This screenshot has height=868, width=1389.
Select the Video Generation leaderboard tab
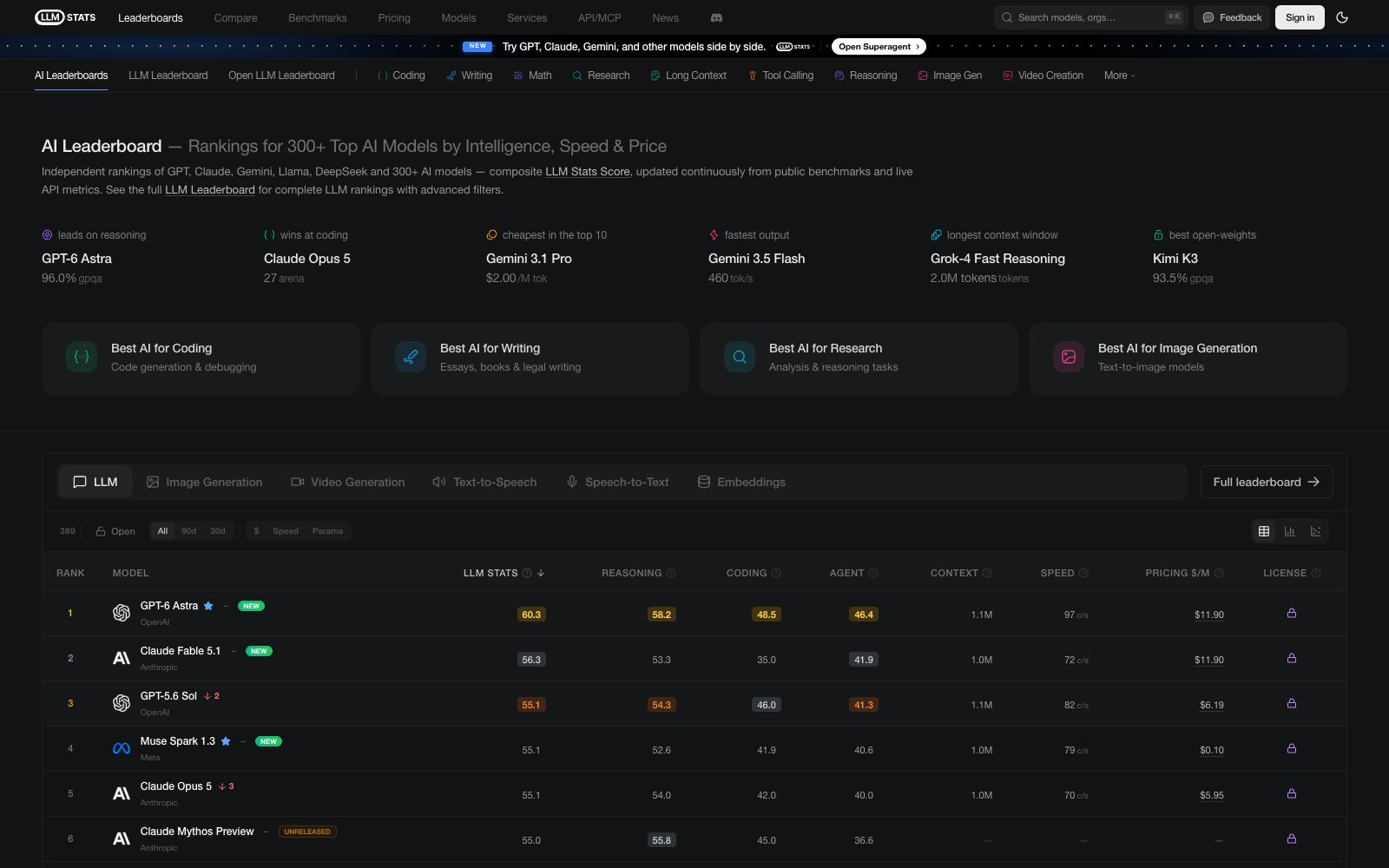tap(347, 482)
